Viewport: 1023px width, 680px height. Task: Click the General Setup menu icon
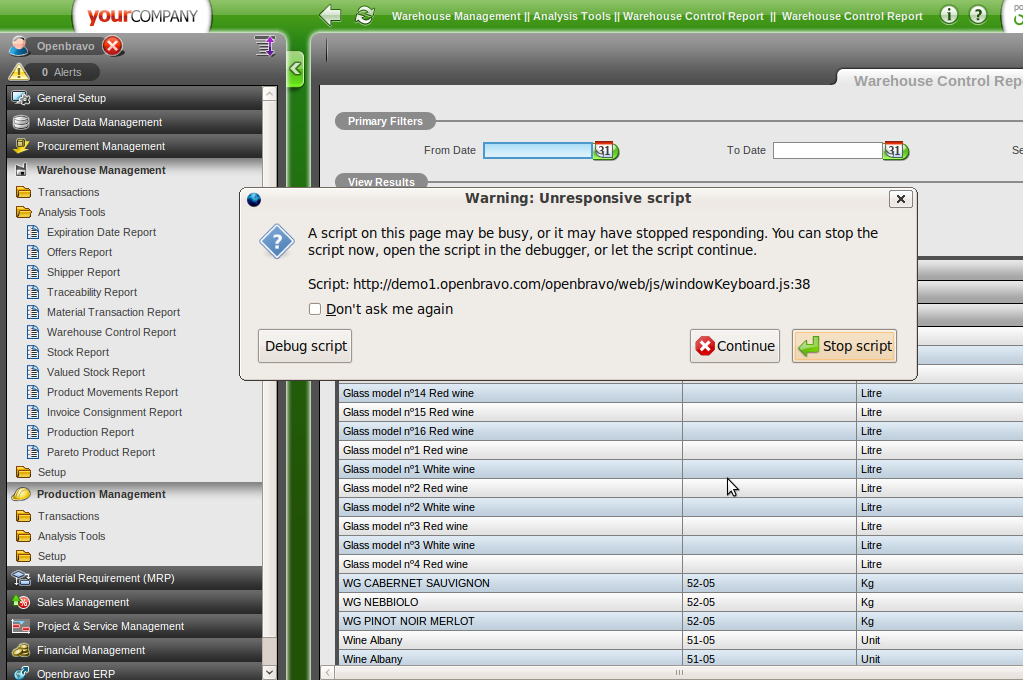point(21,98)
